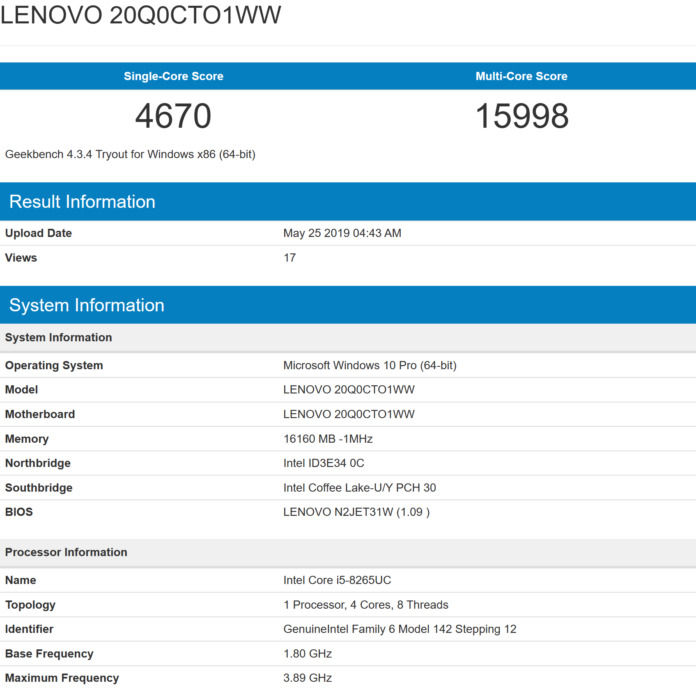
Task: Select the base frequency 1.80 GHz
Action: [x=308, y=654]
